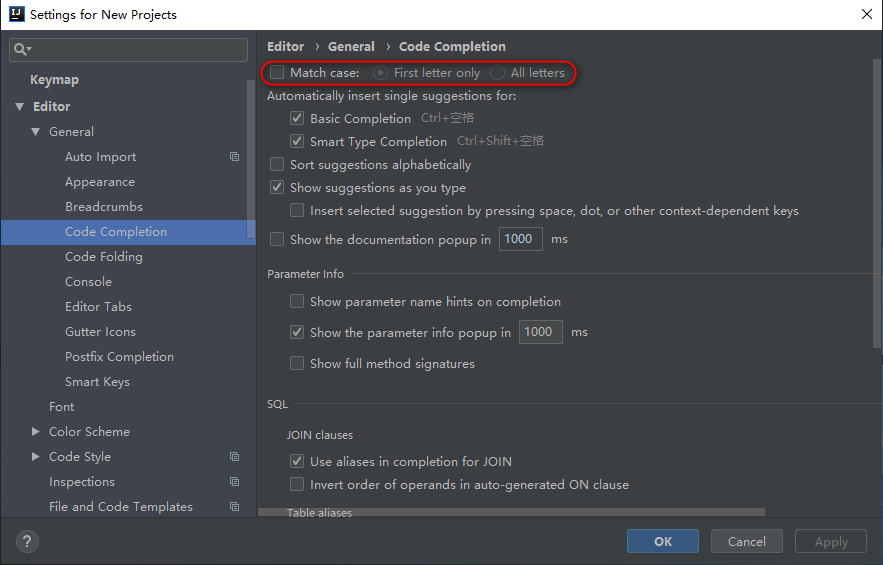Expand the Code Style tree node

coord(35,456)
